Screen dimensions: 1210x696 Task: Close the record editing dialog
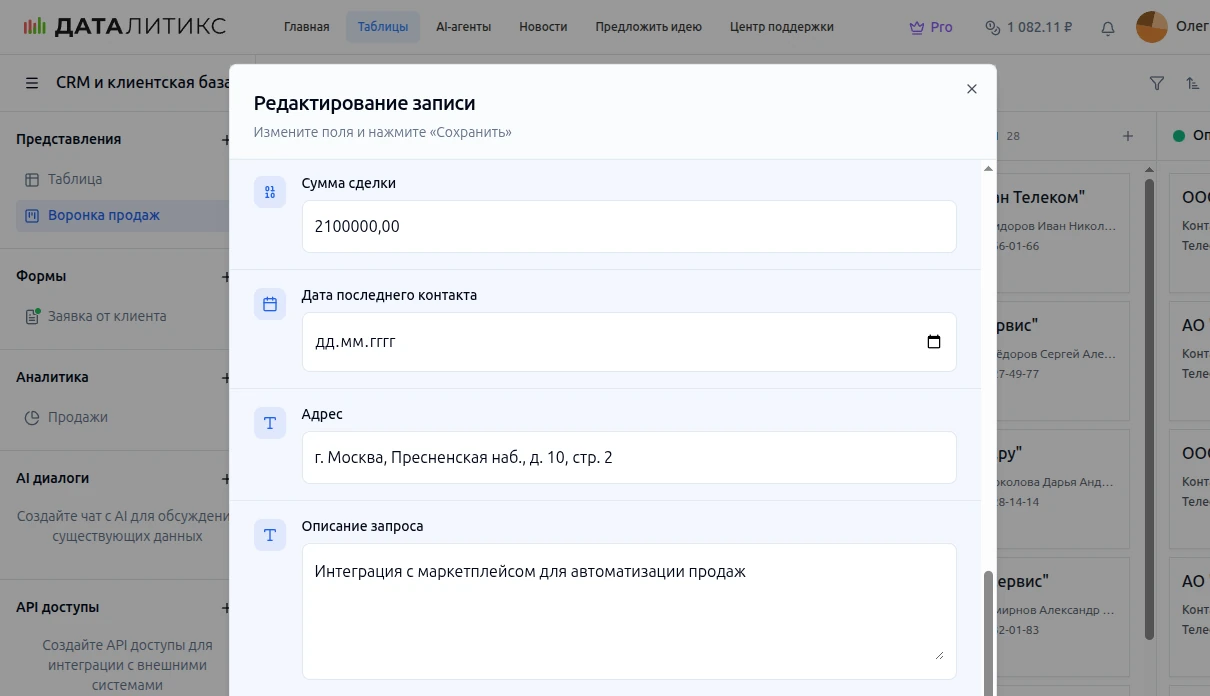pos(971,89)
